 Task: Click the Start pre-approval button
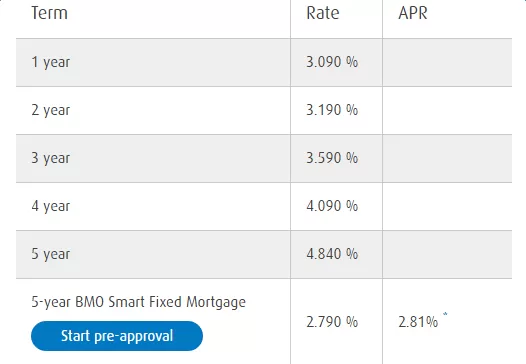(x=117, y=336)
